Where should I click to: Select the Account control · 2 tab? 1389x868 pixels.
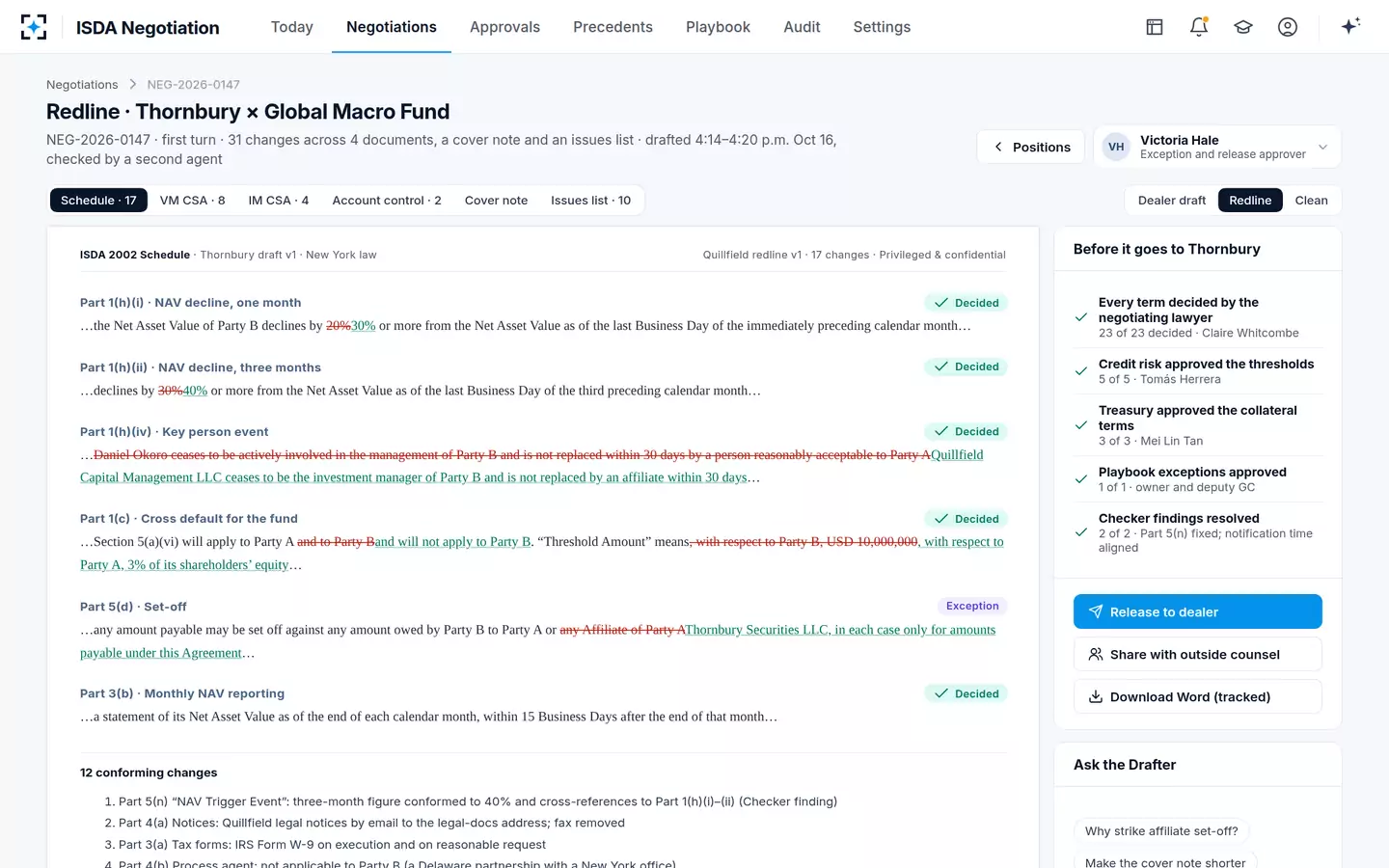(x=387, y=201)
